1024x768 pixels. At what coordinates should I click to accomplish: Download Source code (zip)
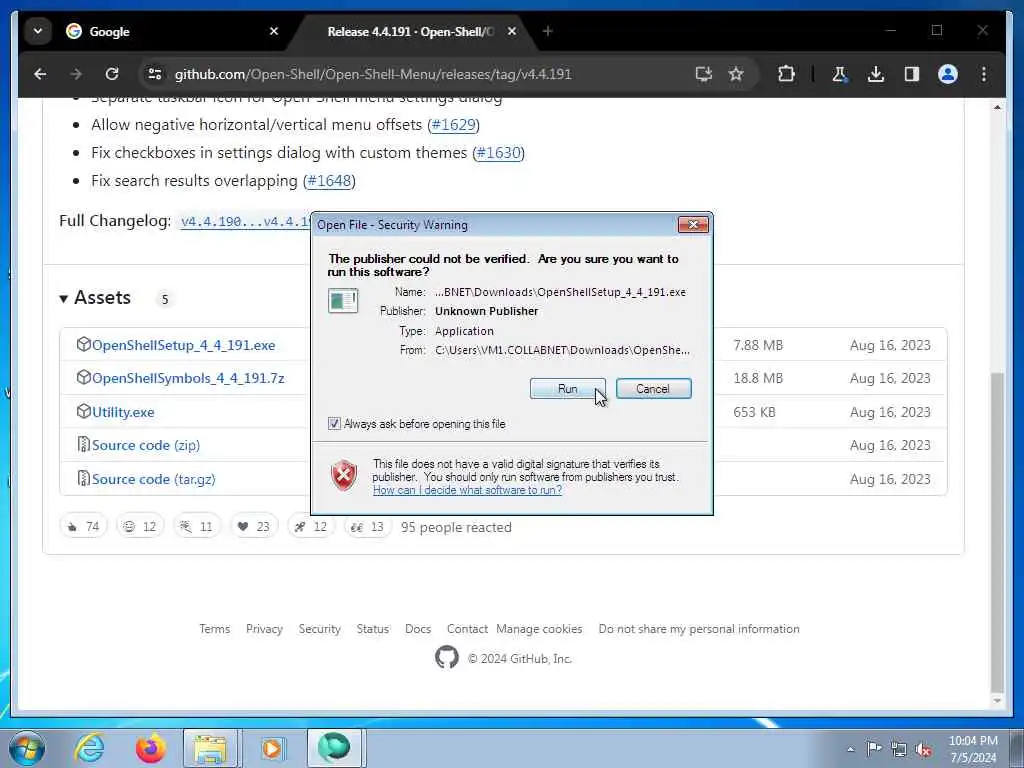[146, 445]
